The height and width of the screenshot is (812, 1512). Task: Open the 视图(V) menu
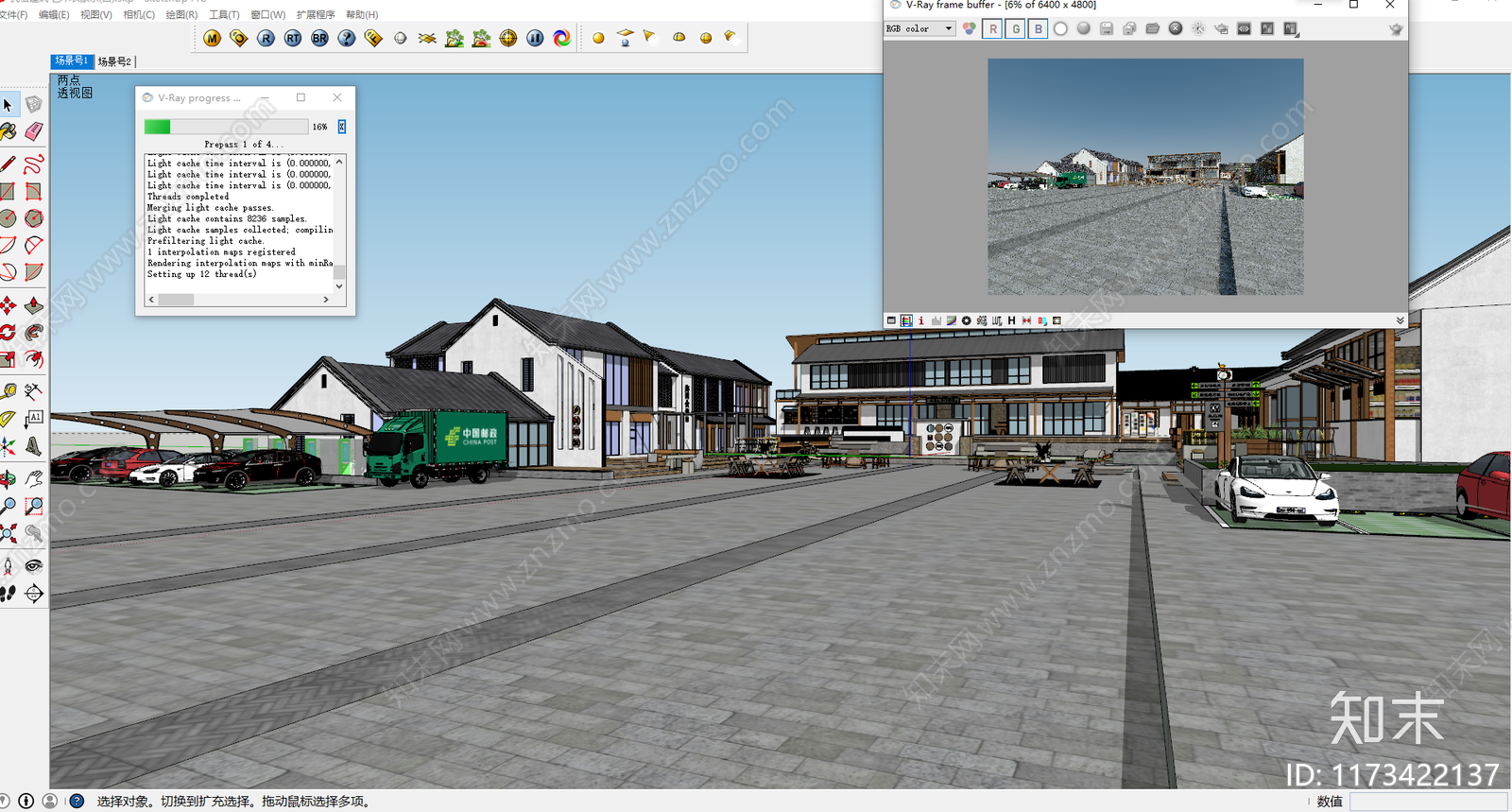click(95, 14)
